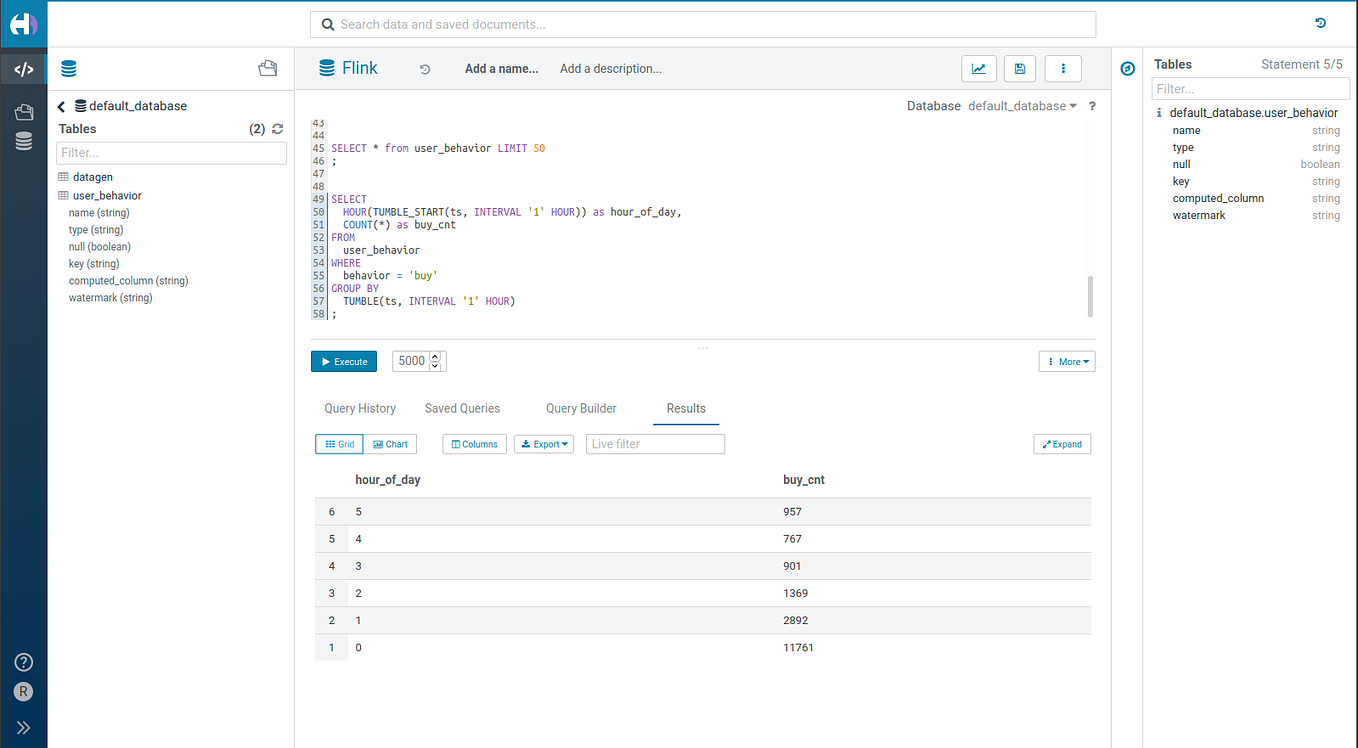Expand the results grid with Expand button

click(x=1061, y=444)
